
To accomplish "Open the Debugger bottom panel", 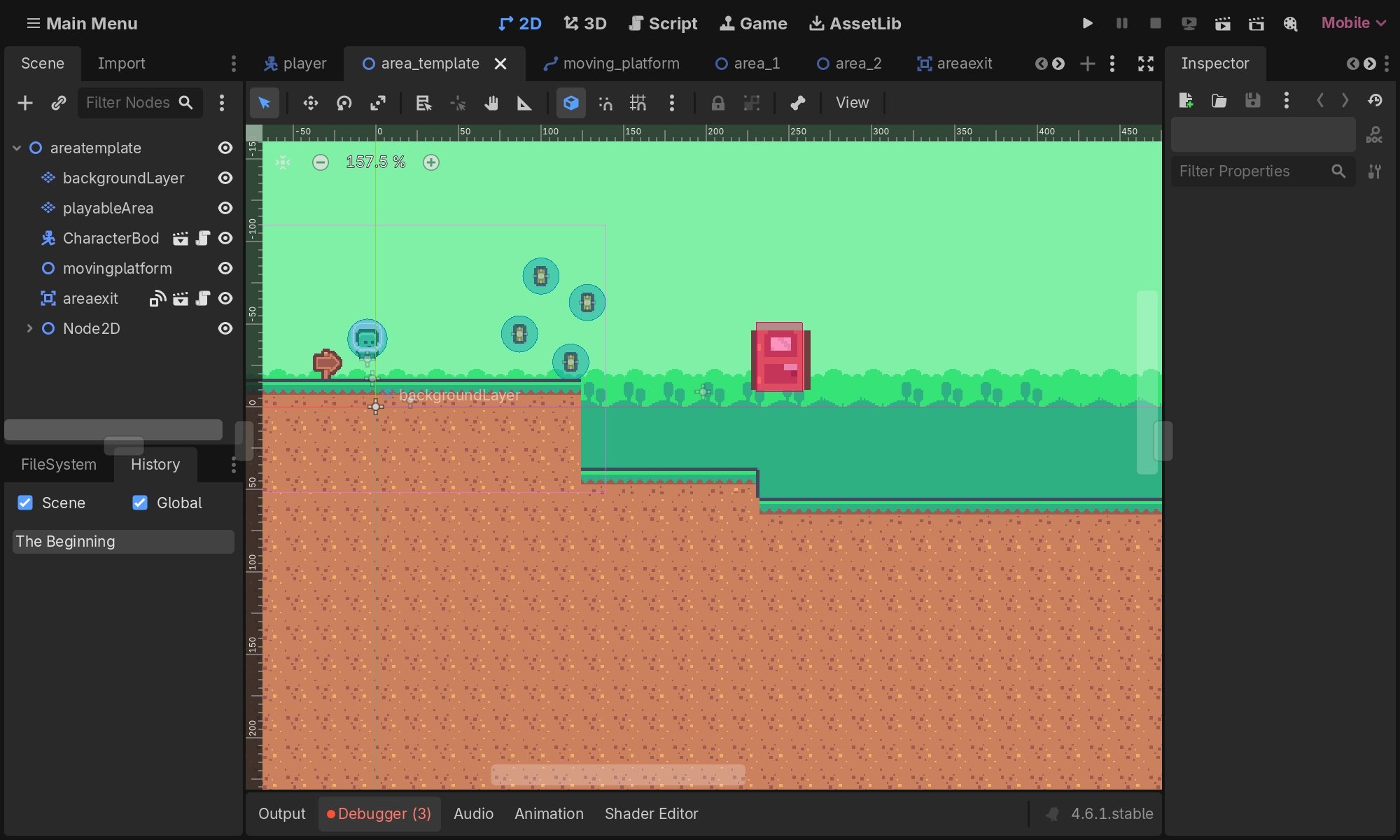I will coord(379,813).
